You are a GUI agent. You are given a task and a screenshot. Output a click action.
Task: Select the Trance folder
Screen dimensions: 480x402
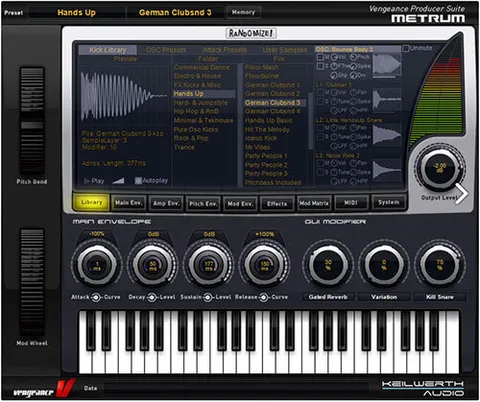coord(184,147)
